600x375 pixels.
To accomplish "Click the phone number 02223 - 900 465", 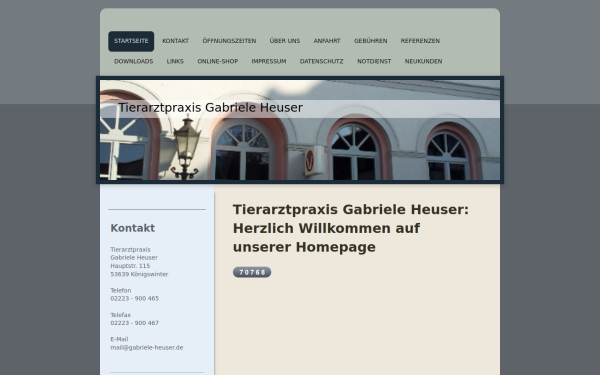I will click(x=134, y=298).
